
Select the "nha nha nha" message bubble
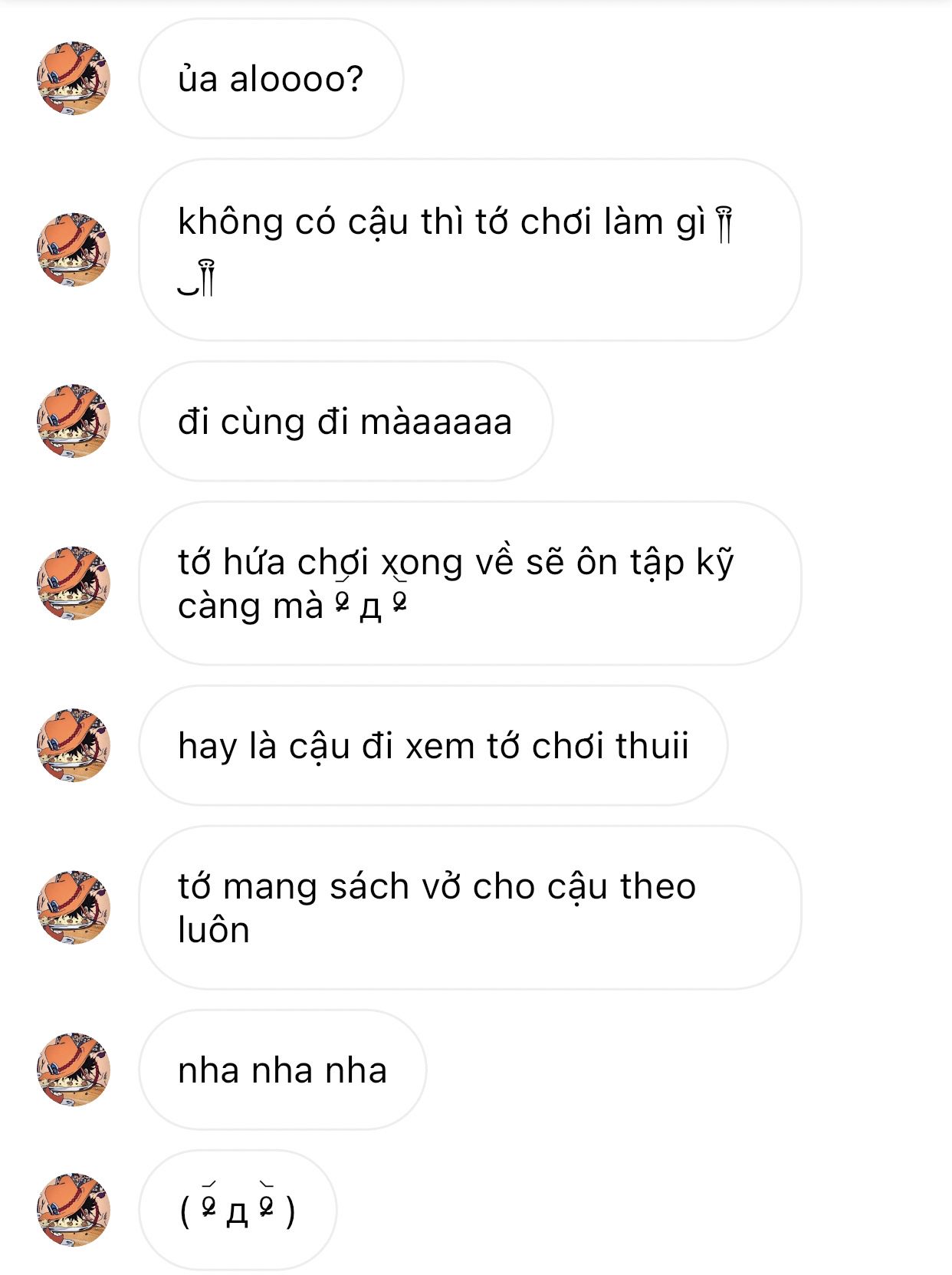coord(282,1070)
